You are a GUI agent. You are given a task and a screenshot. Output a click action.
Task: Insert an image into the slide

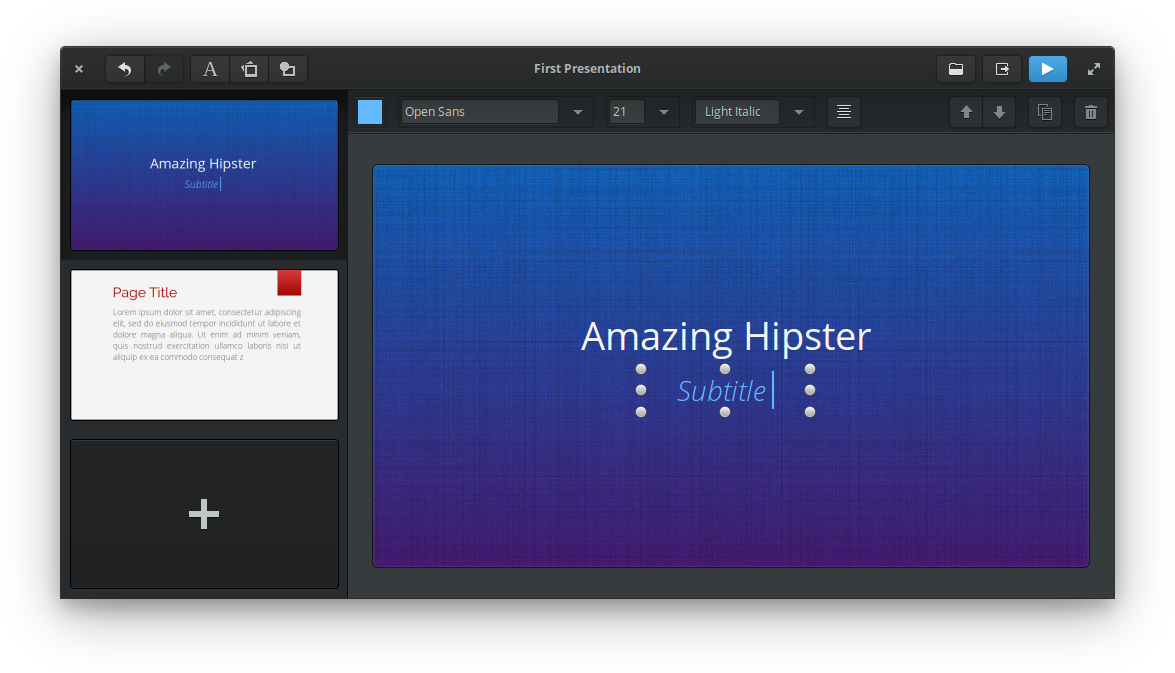point(249,69)
